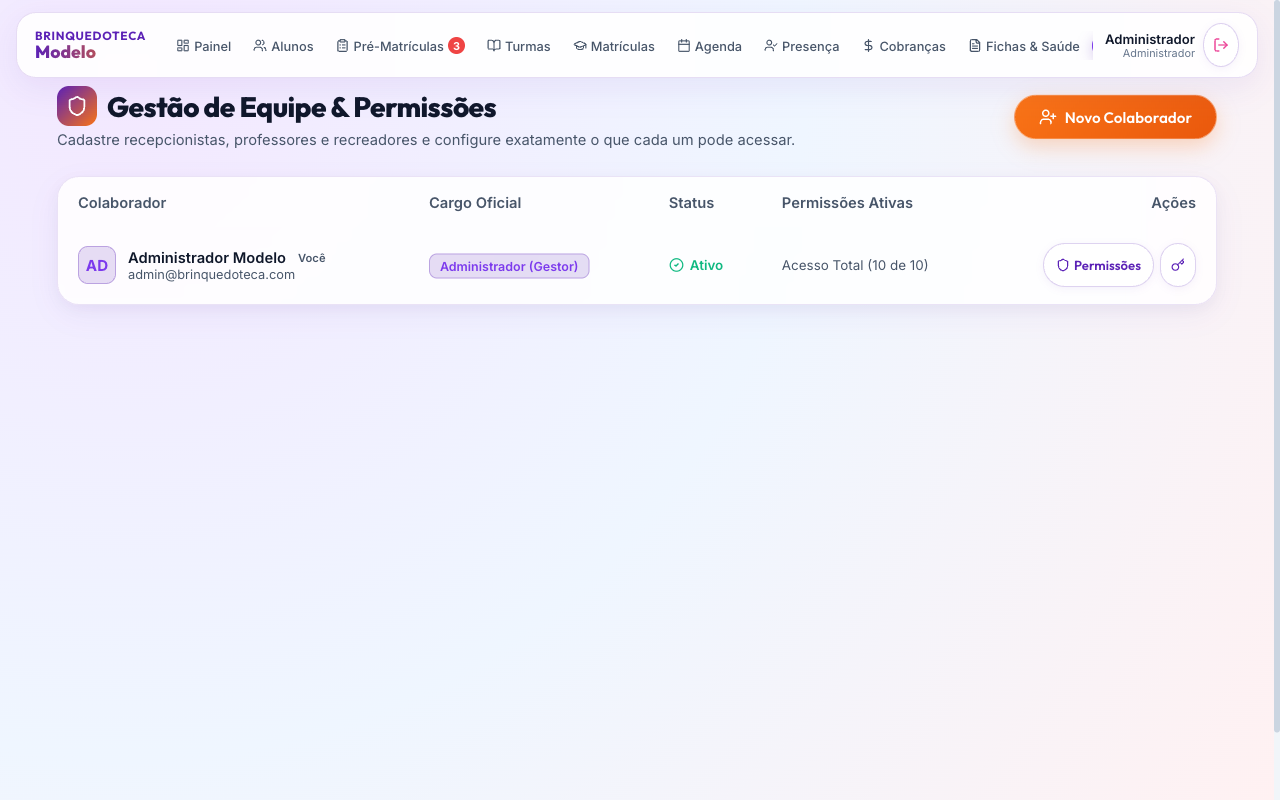Click the logout arrow icon
This screenshot has height=800, width=1280.
(1221, 45)
